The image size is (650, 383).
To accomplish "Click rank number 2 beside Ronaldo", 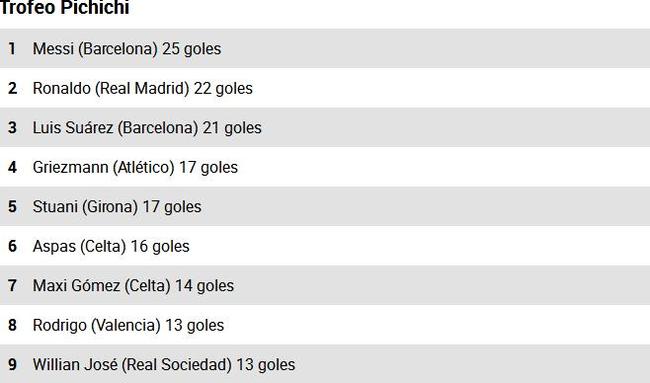I will point(12,88).
